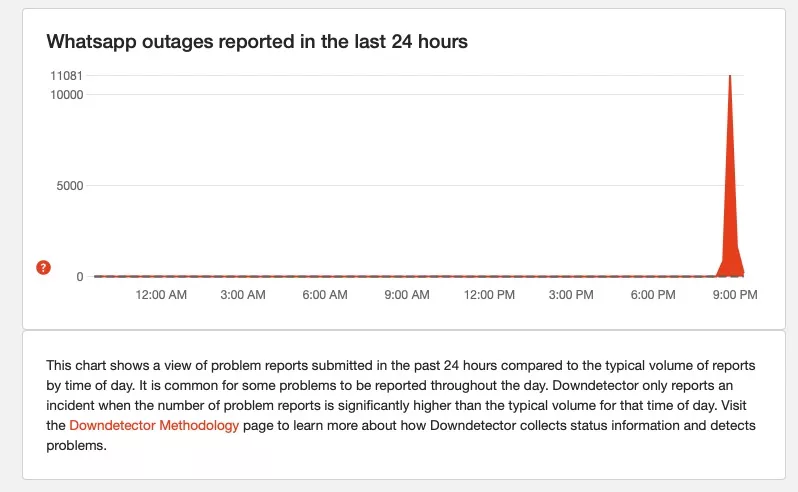Click the red question mark help icon

(43, 267)
